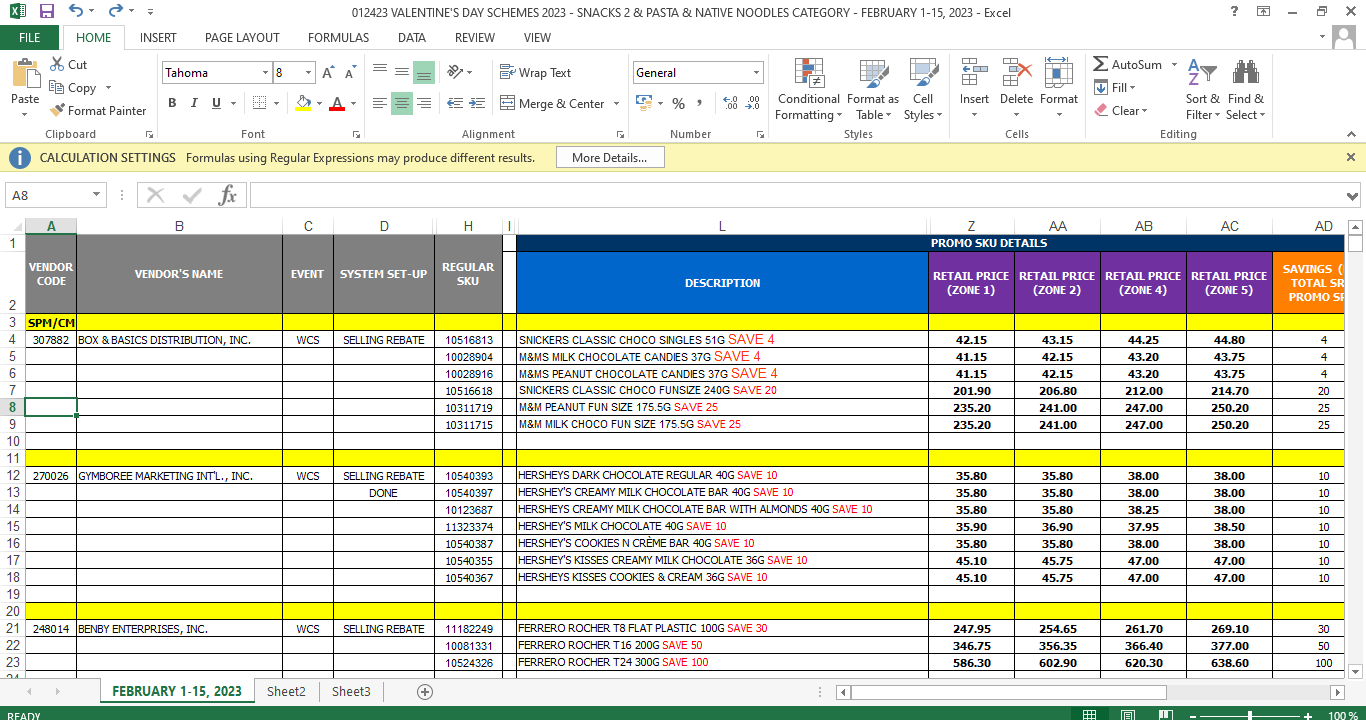Switch to Sheet3 worksheet tab
The width and height of the screenshot is (1366, 720).
coord(351,691)
